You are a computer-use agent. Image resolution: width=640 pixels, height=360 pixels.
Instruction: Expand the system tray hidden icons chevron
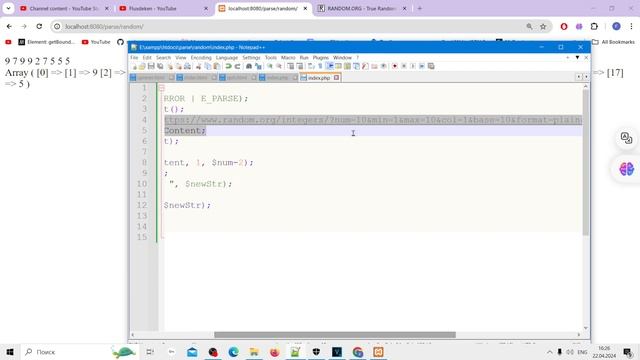(549, 352)
